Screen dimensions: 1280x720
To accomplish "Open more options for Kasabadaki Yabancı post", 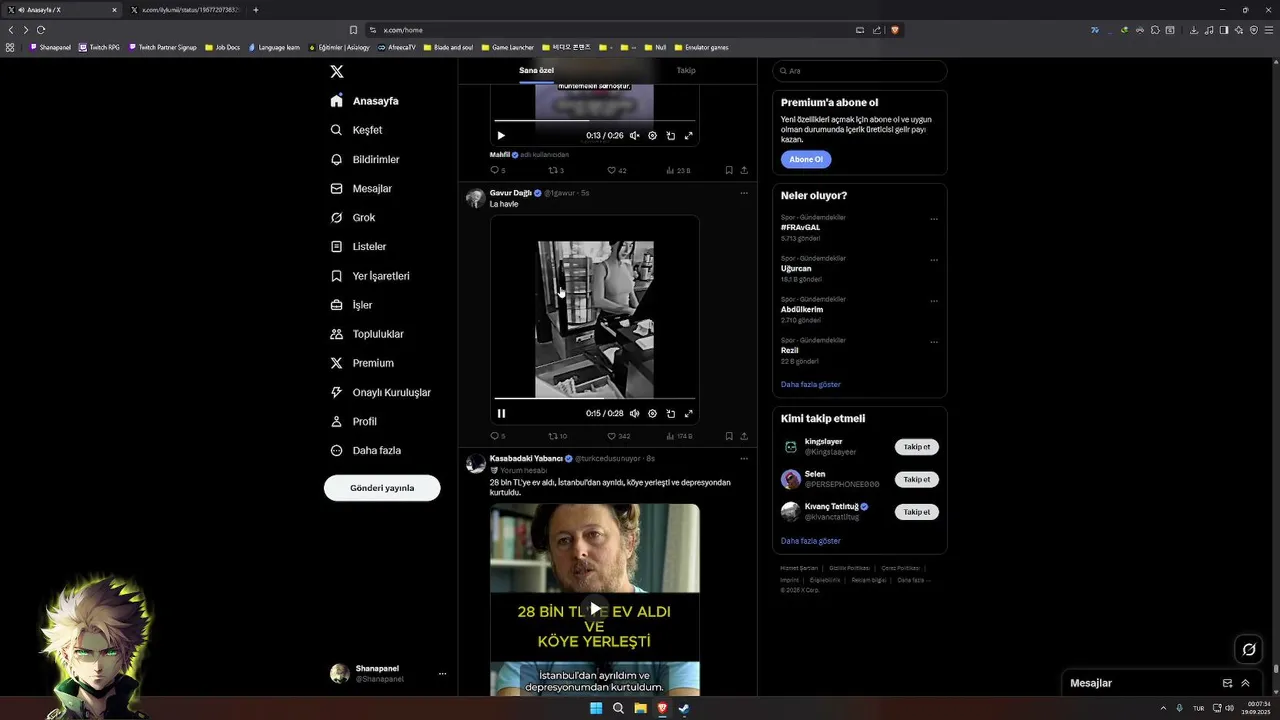I will point(743,458).
